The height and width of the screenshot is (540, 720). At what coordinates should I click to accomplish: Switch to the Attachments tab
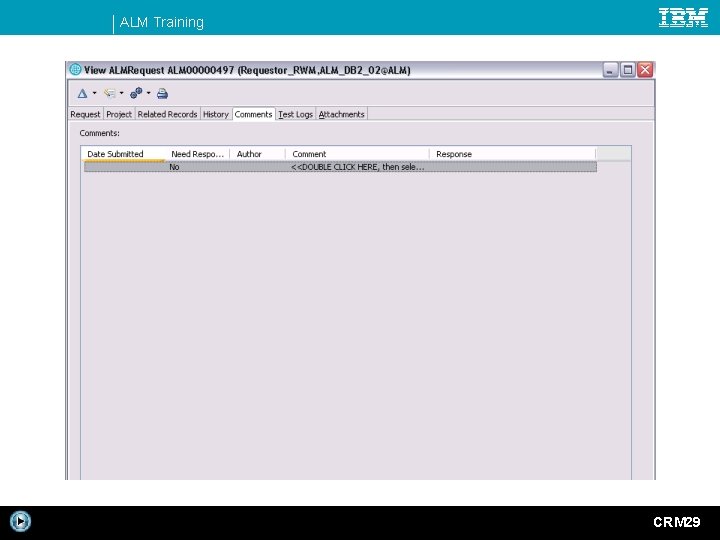(342, 114)
